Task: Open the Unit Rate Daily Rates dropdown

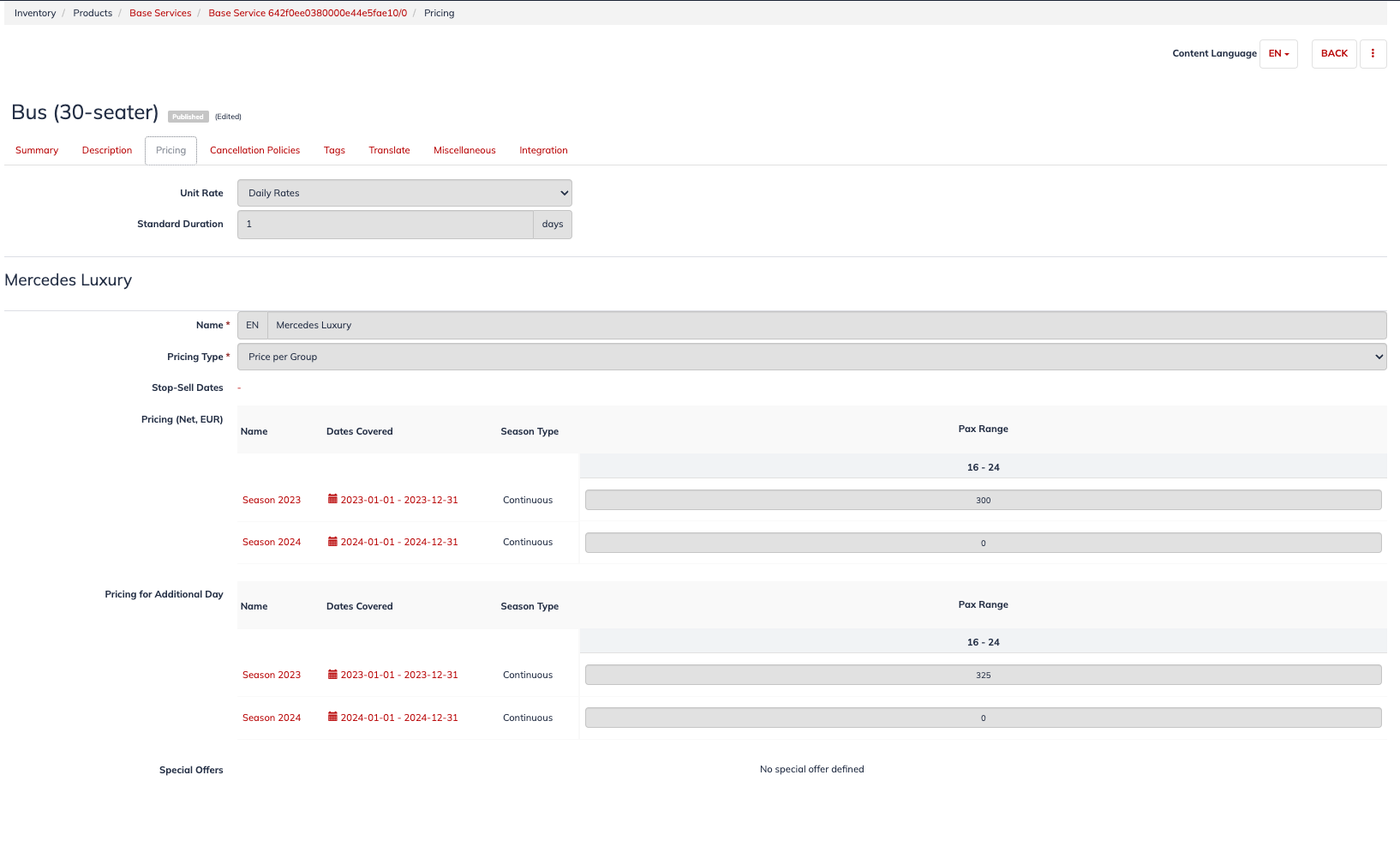Action: tap(404, 193)
